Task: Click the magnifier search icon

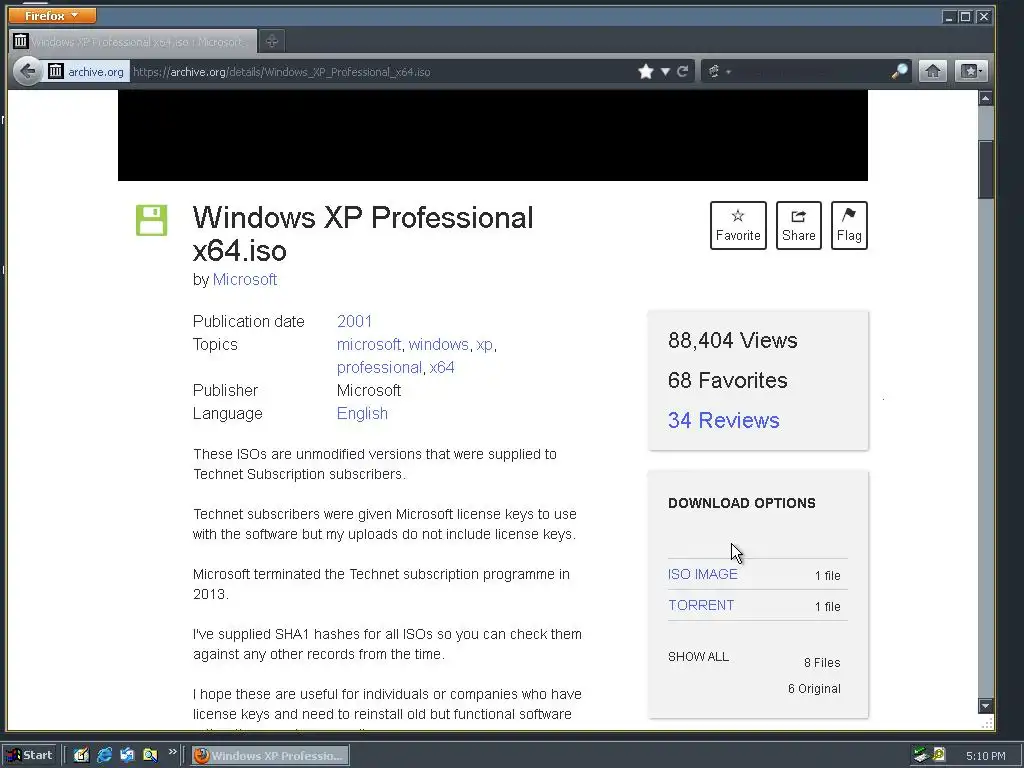Action: 900,71
